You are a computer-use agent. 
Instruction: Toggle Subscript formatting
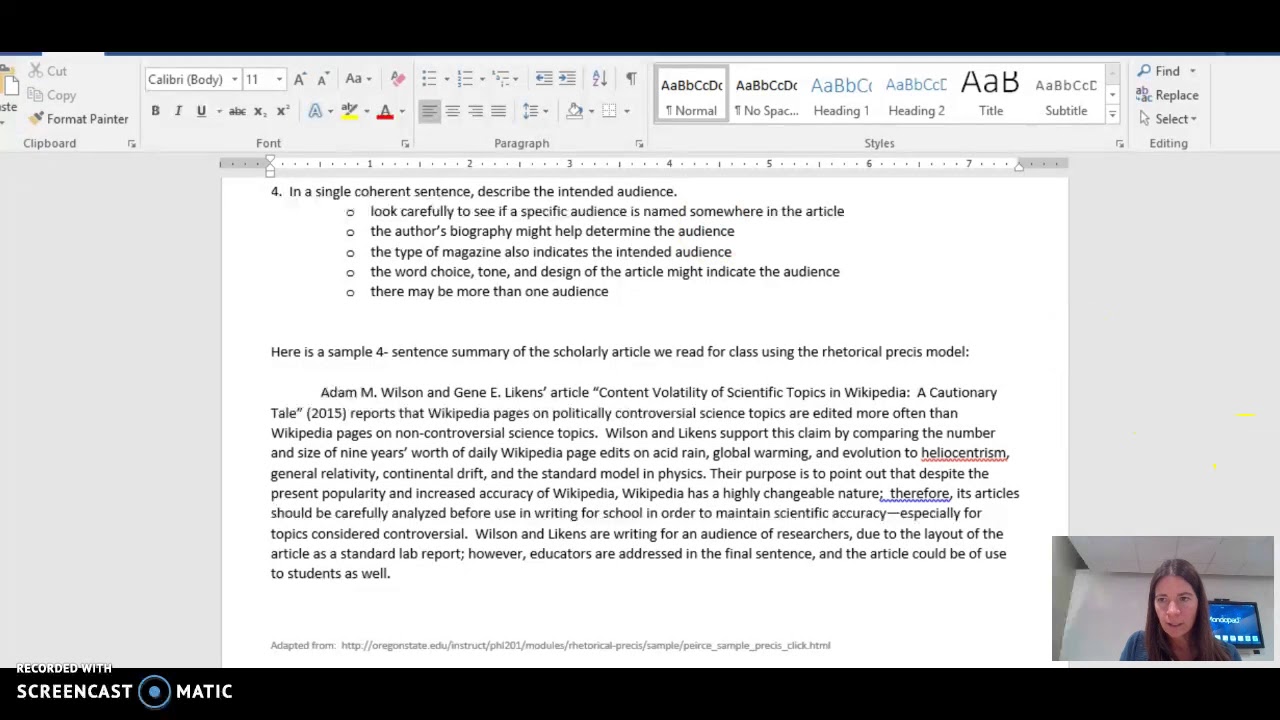point(260,111)
